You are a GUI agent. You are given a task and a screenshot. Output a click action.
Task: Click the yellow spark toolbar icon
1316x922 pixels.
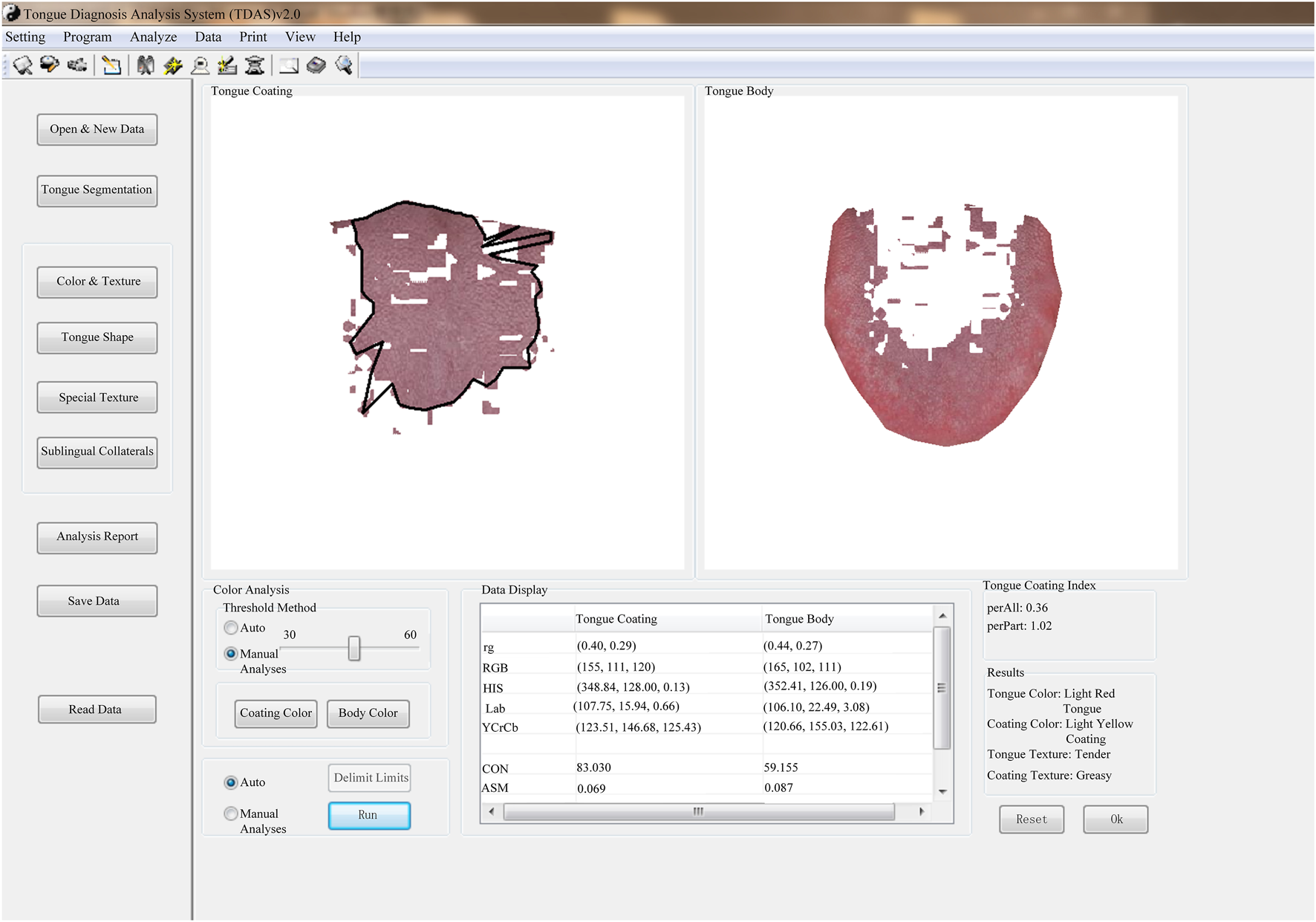click(x=172, y=66)
